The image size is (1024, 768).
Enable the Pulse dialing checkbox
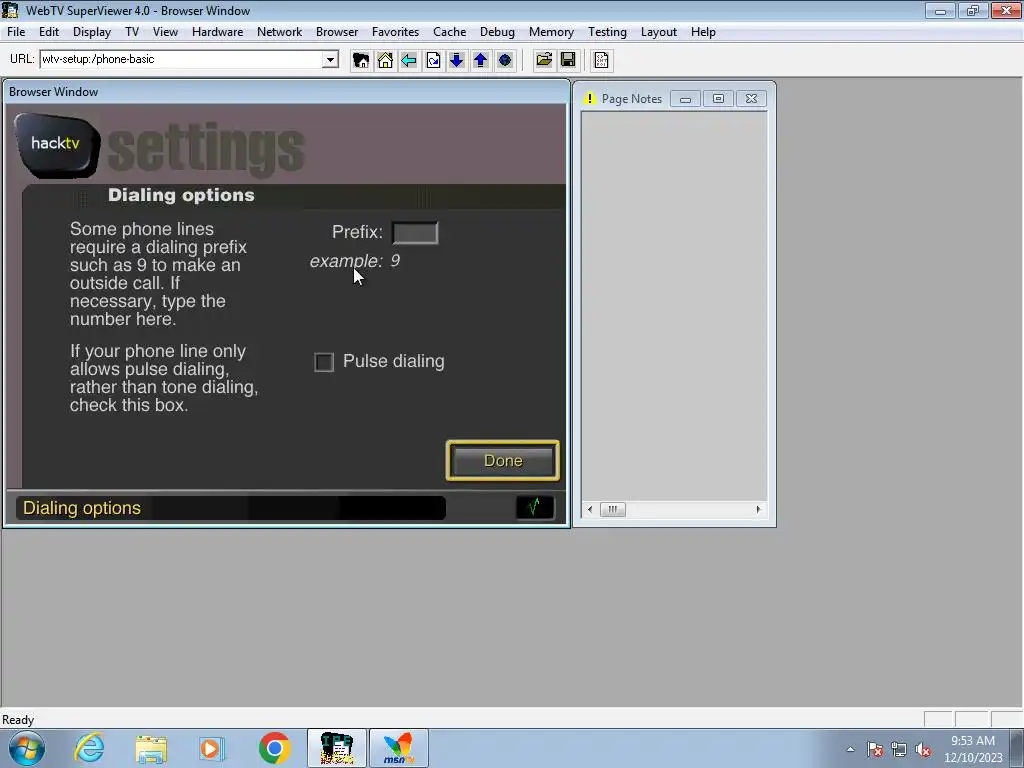tap(324, 362)
